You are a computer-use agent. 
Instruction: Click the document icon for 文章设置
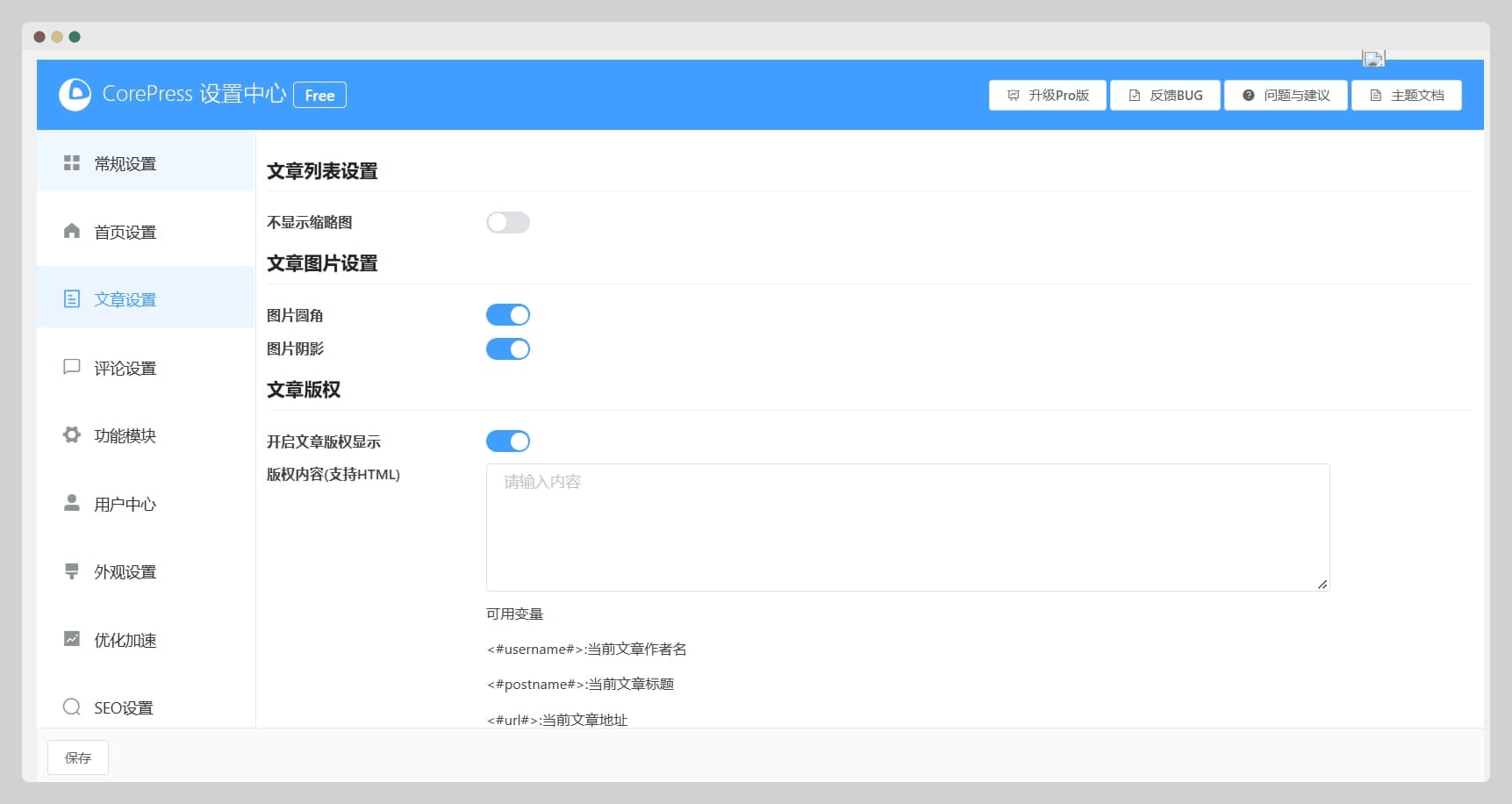72,299
